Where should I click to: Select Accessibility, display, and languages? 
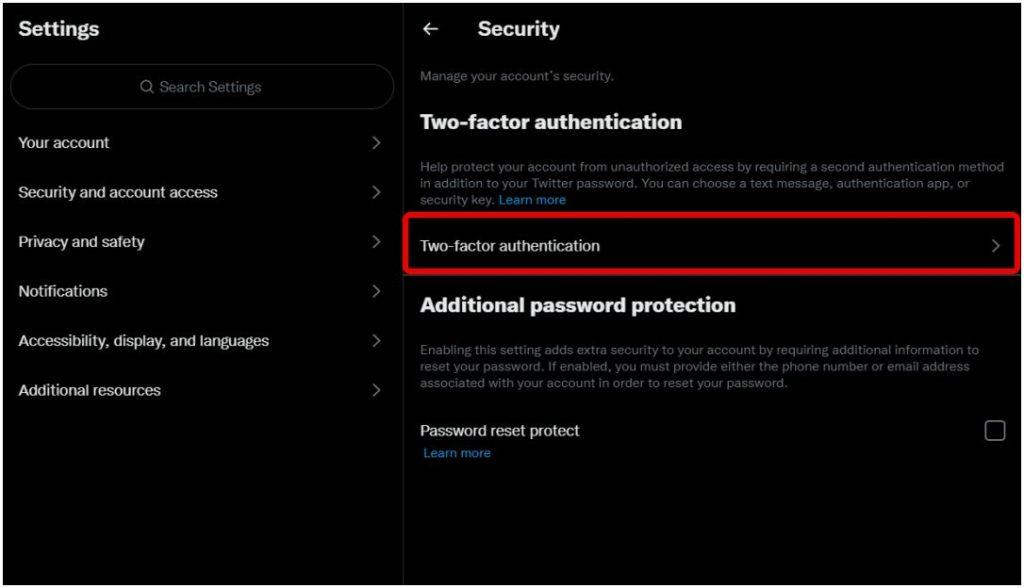pos(200,340)
